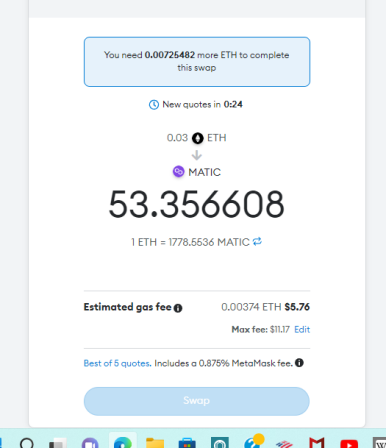386x448 pixels.
Task: Click the clock icon beside New quotes timer
Action: (x=154, y=105)
